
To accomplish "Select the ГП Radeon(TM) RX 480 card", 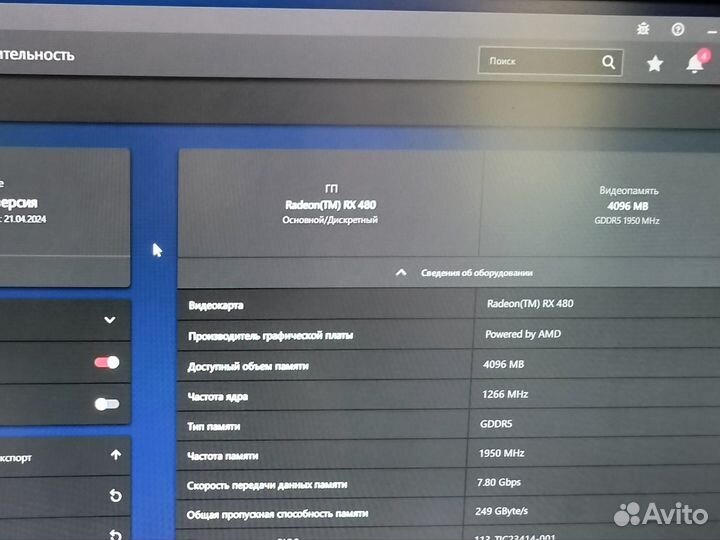I will click(330, 204).
